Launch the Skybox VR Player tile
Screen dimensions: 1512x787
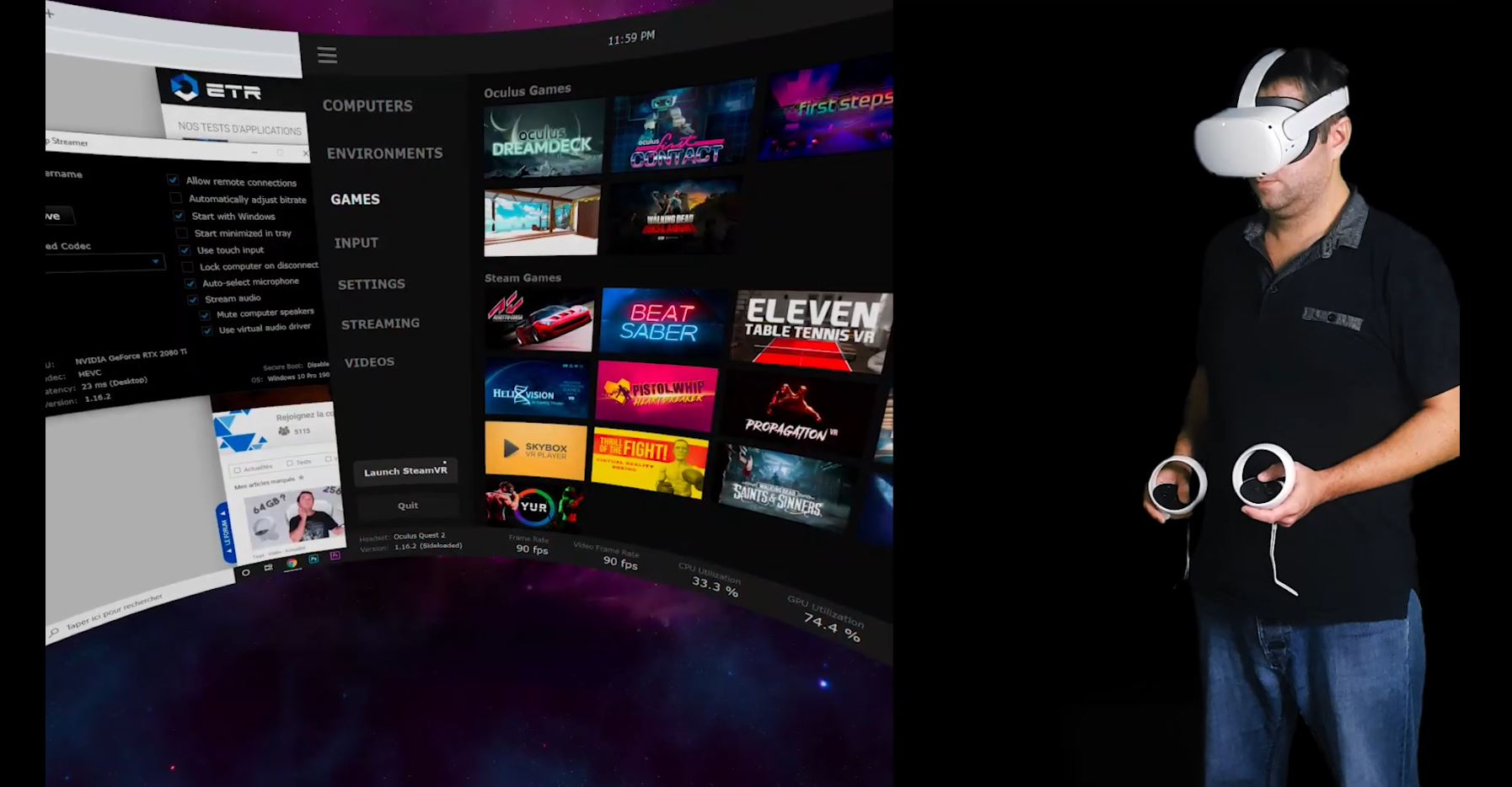coord(534,451)
